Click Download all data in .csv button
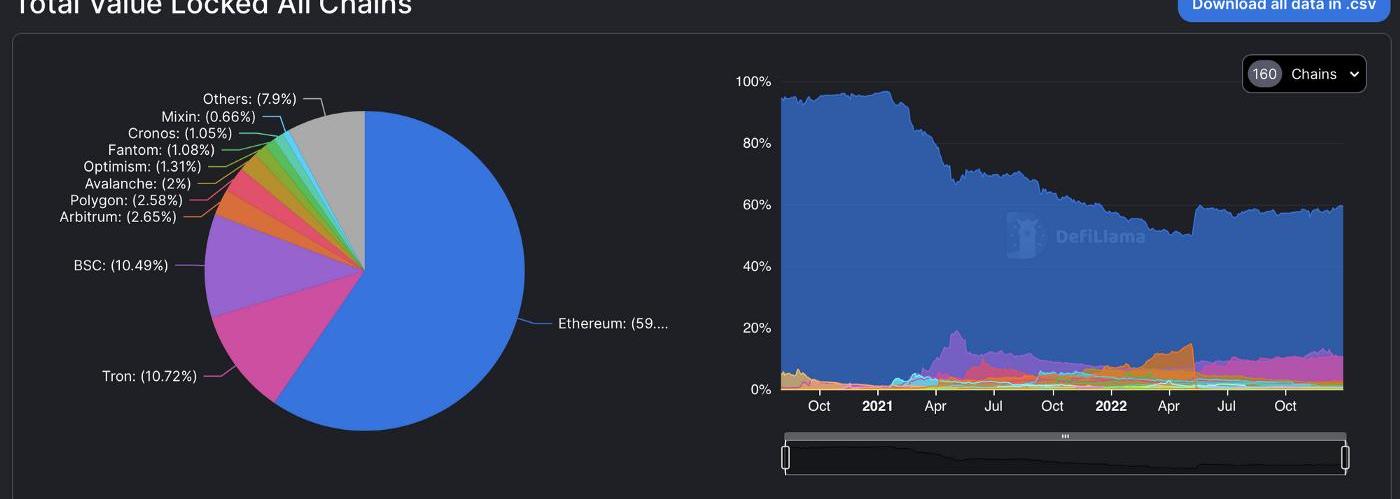Viewport: 1400px width, 499px height. [x=1284, y=6]
